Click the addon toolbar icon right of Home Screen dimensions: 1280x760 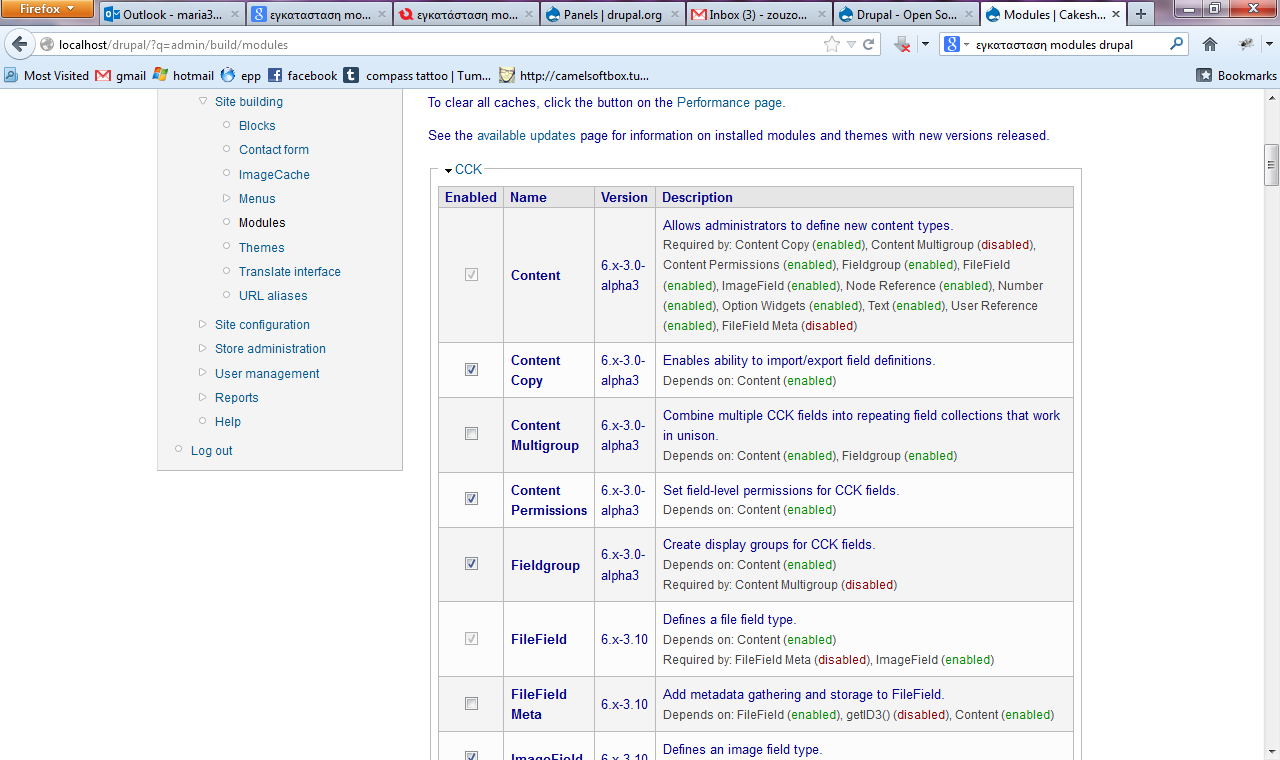[x=1246, y=44]
